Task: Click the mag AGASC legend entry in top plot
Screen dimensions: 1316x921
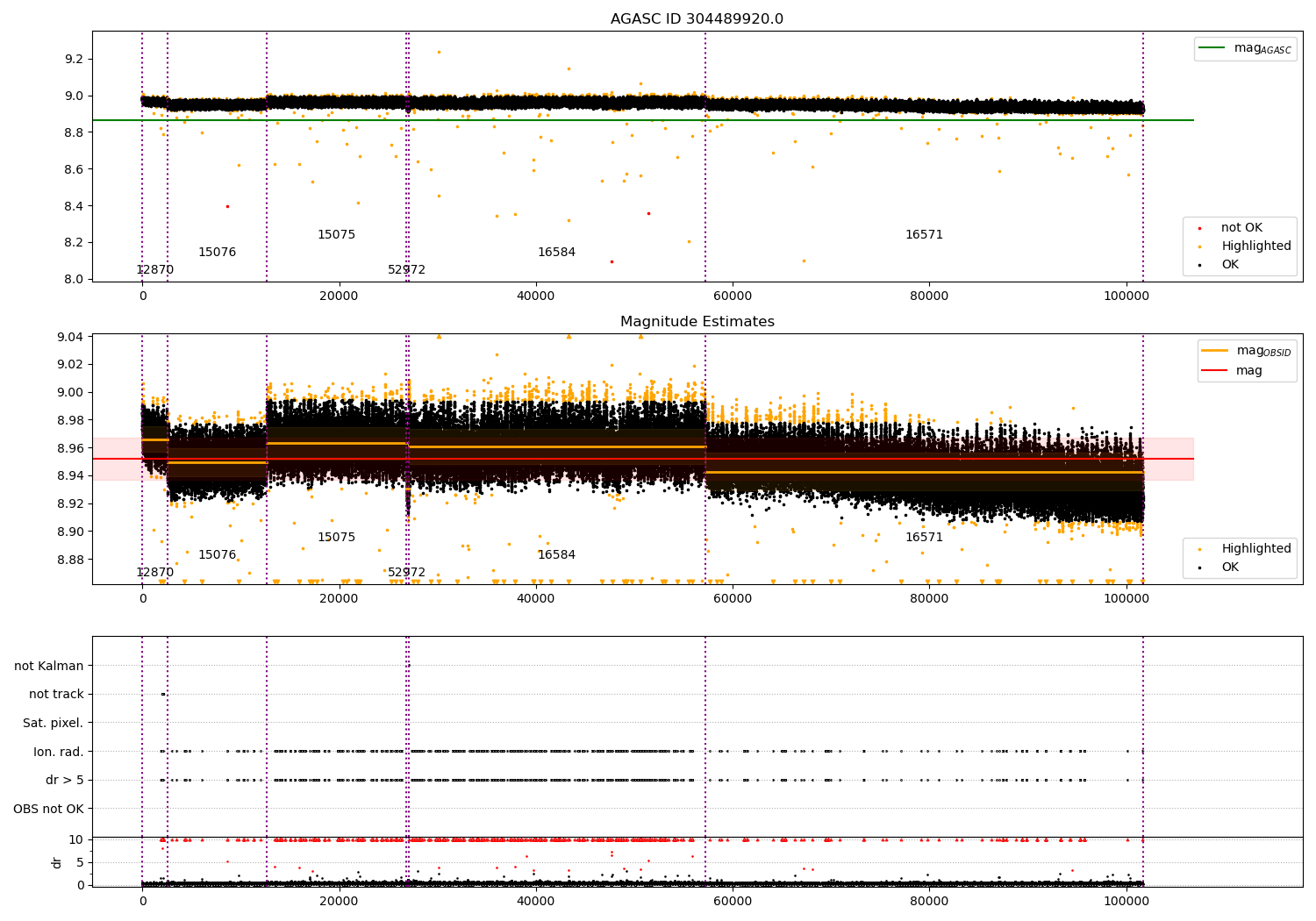Action: 1245,48
